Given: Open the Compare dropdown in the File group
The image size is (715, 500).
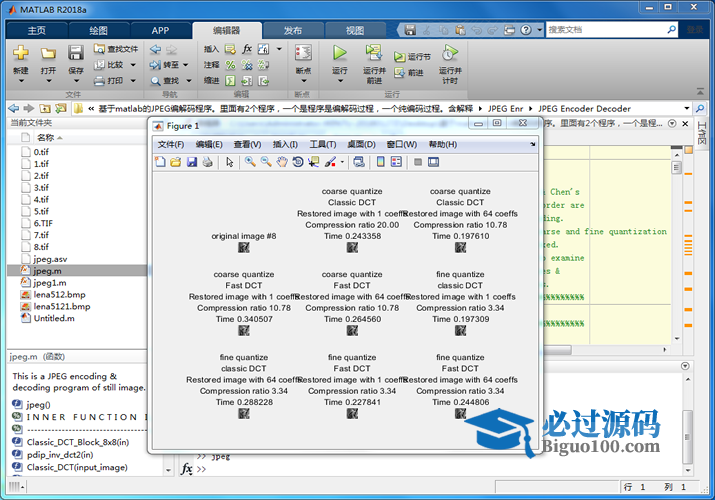Looking at the screenshot, I should tap(130, 65).
